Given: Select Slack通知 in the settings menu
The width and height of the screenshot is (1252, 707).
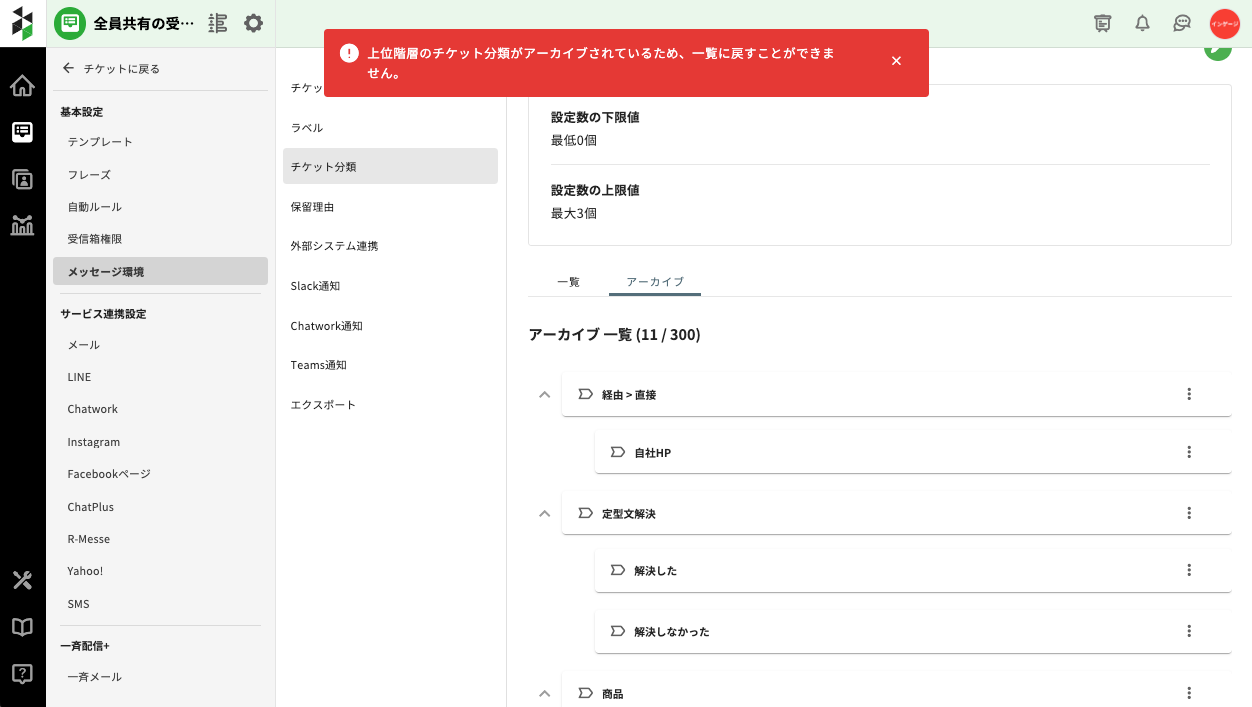Looking at the screenshot, I should click(315, 286).
